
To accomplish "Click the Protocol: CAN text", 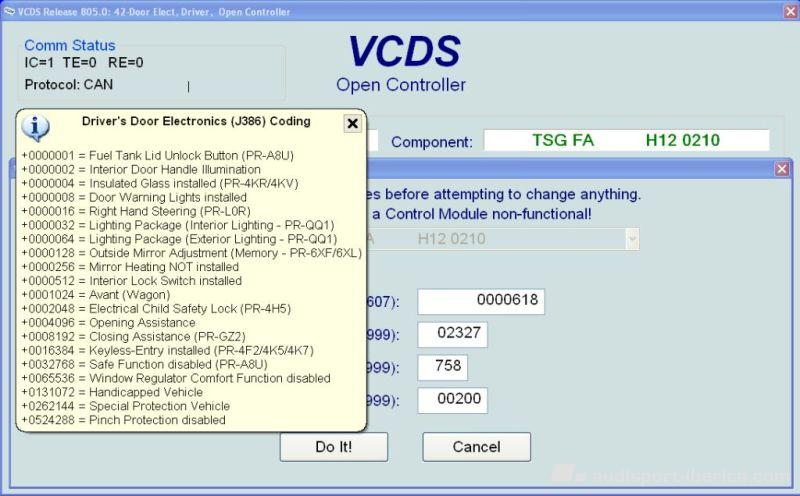I will (x=69, y=85).
